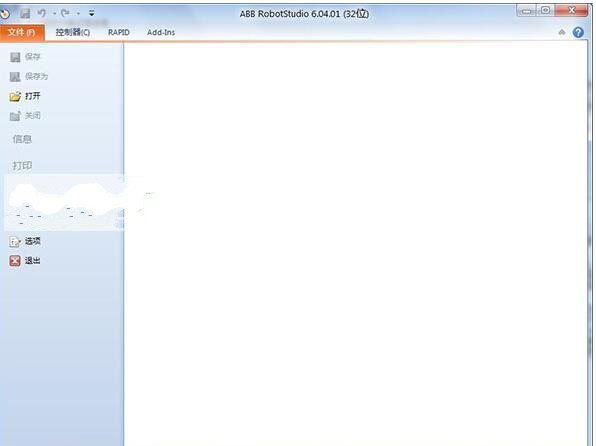Open the RAPID tab
Image resolution: width=596 pixels, height=446 pixels.
coord(119,32)
